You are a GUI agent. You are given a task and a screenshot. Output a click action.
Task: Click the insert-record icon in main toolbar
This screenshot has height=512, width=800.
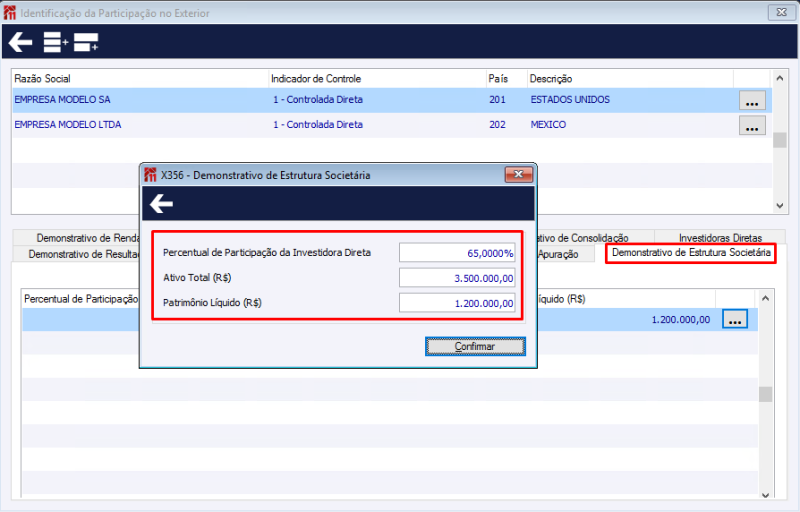tap(86, 42)
